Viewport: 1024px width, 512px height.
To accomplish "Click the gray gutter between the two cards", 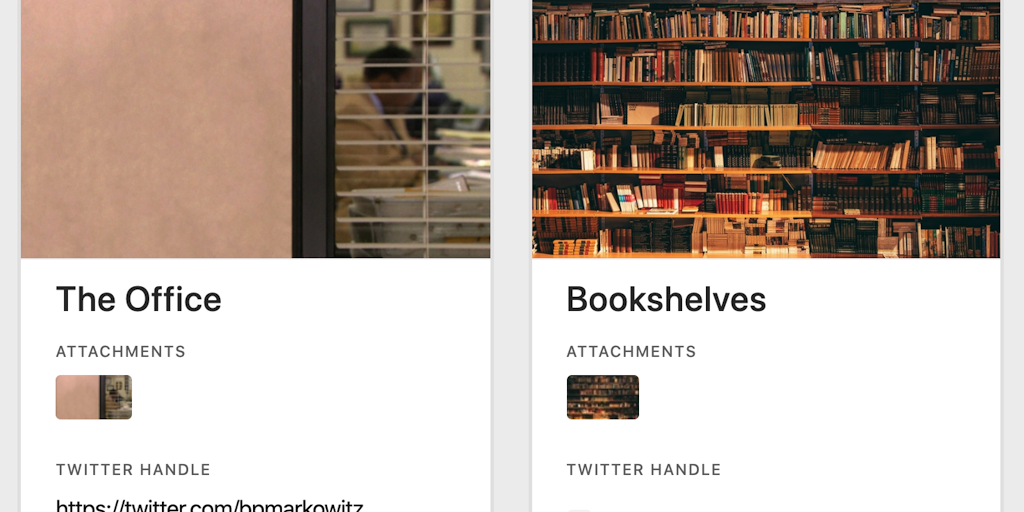I will (511, 256).
